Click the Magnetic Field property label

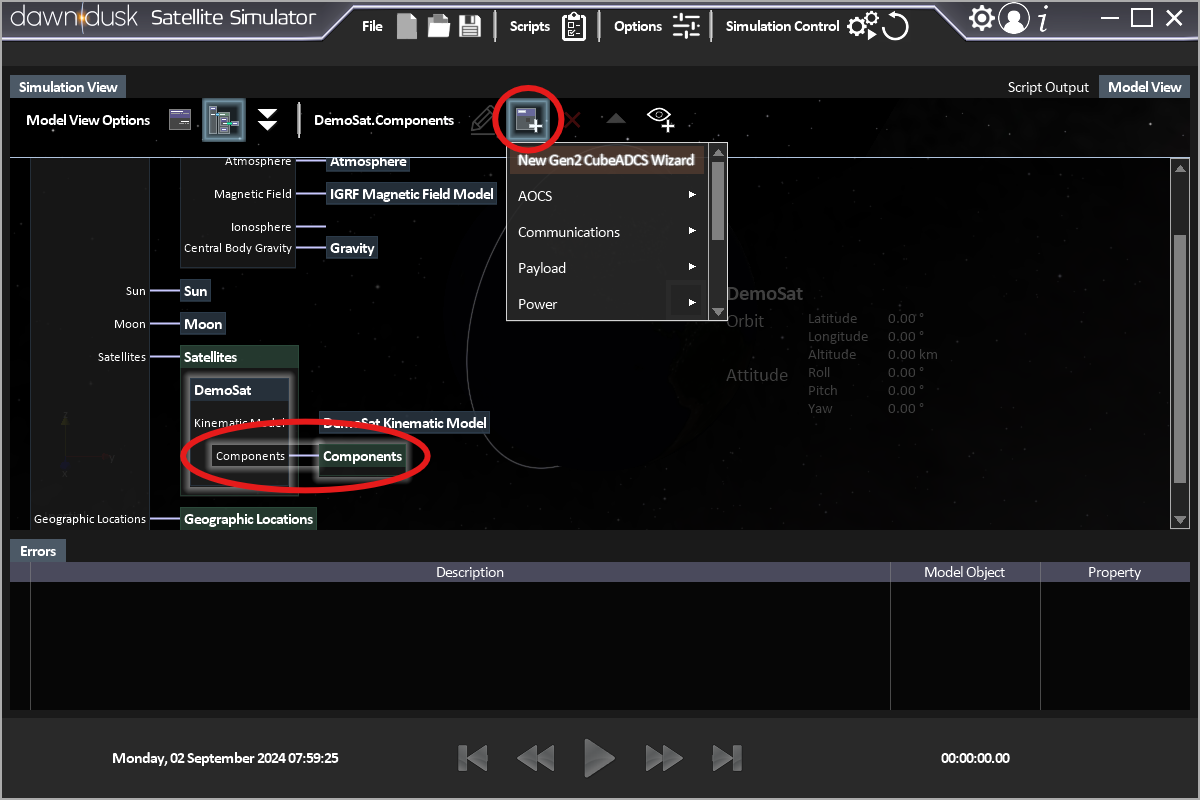253,194
